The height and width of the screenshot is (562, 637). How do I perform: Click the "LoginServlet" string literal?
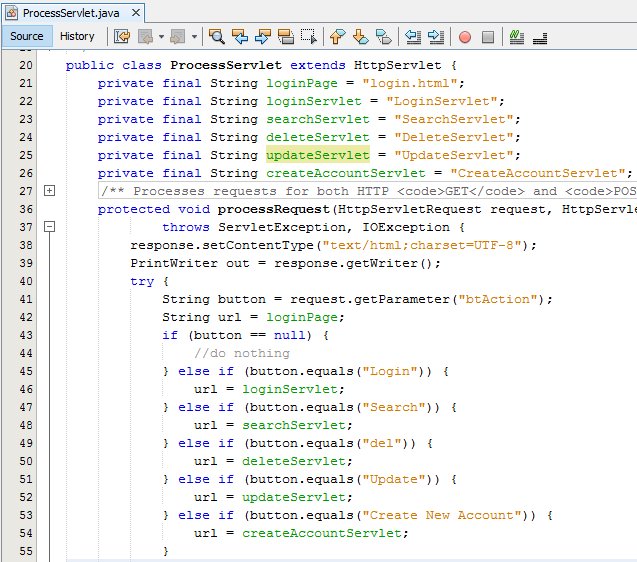click(442, 101)
